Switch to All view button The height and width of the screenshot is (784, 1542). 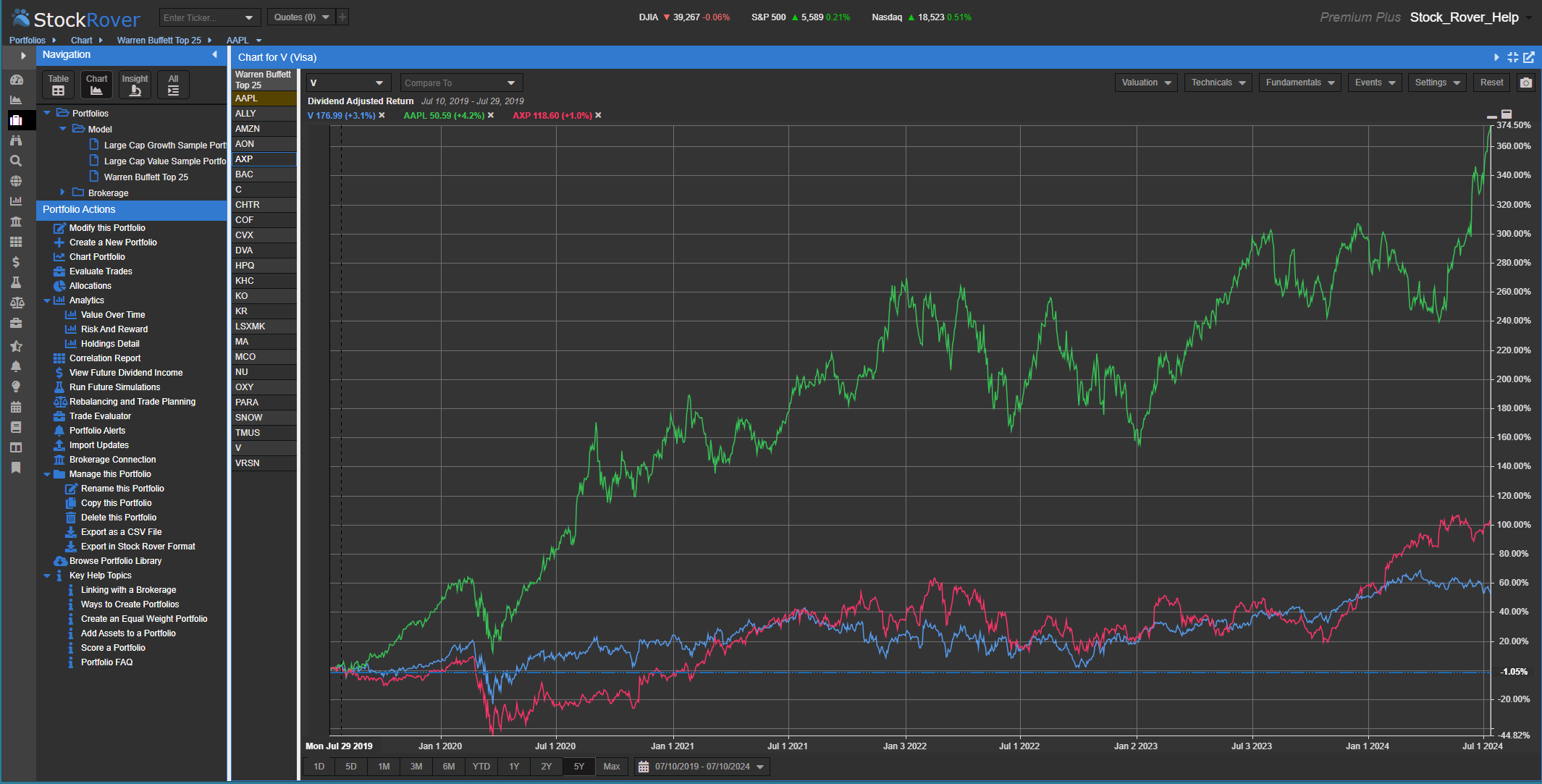tap(173, 85)
